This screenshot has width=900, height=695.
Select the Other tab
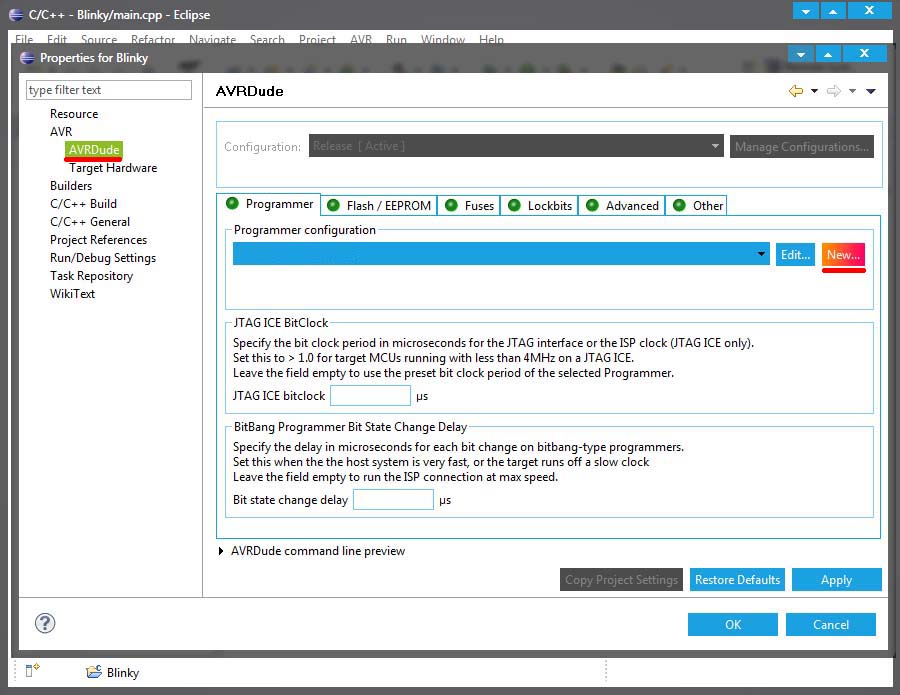click(696, 205)
